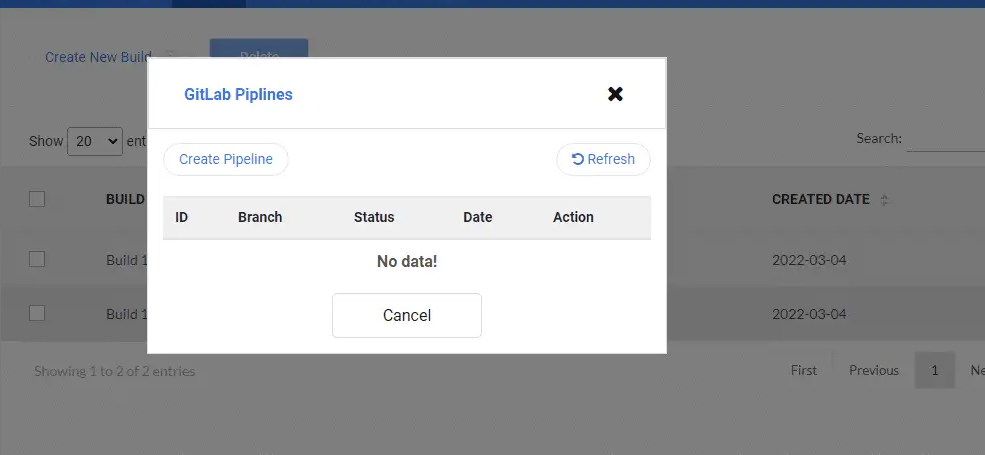This screenshot has height=455, width=985.
Task: Select page 1 in pagination
Action: coord(935,370)
